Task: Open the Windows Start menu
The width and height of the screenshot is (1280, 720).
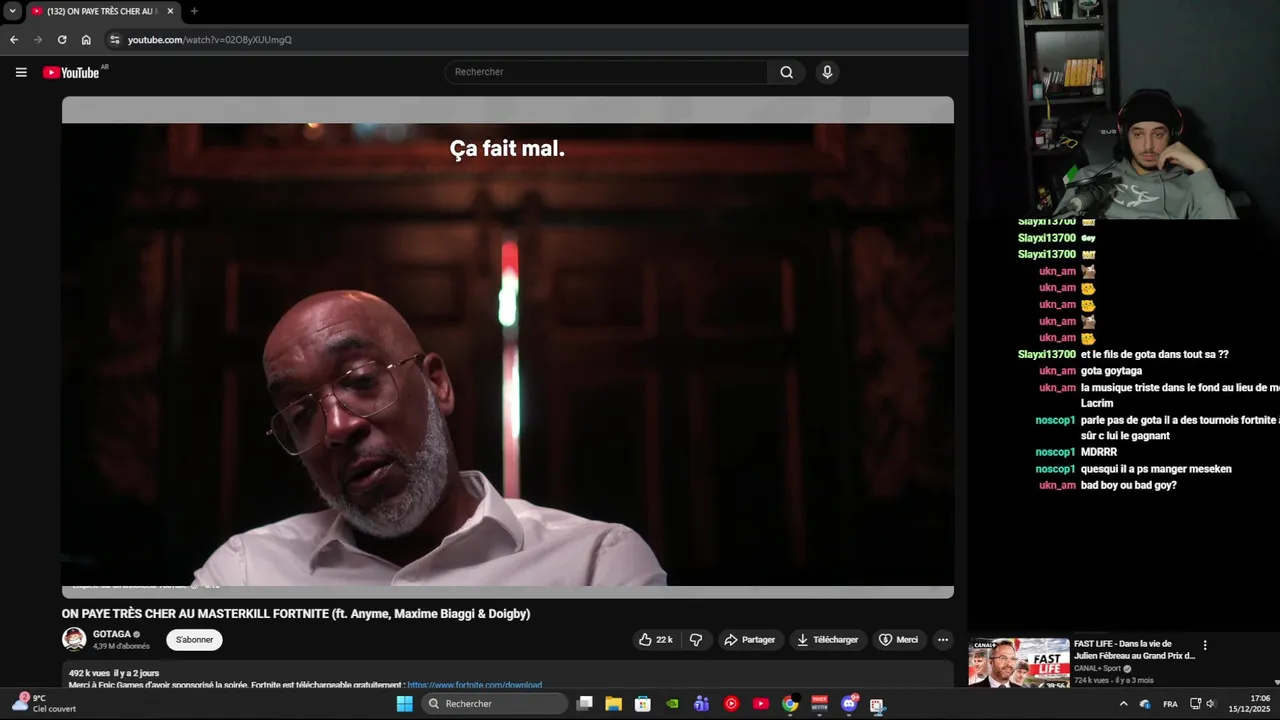Action: [x=405, y=704]
